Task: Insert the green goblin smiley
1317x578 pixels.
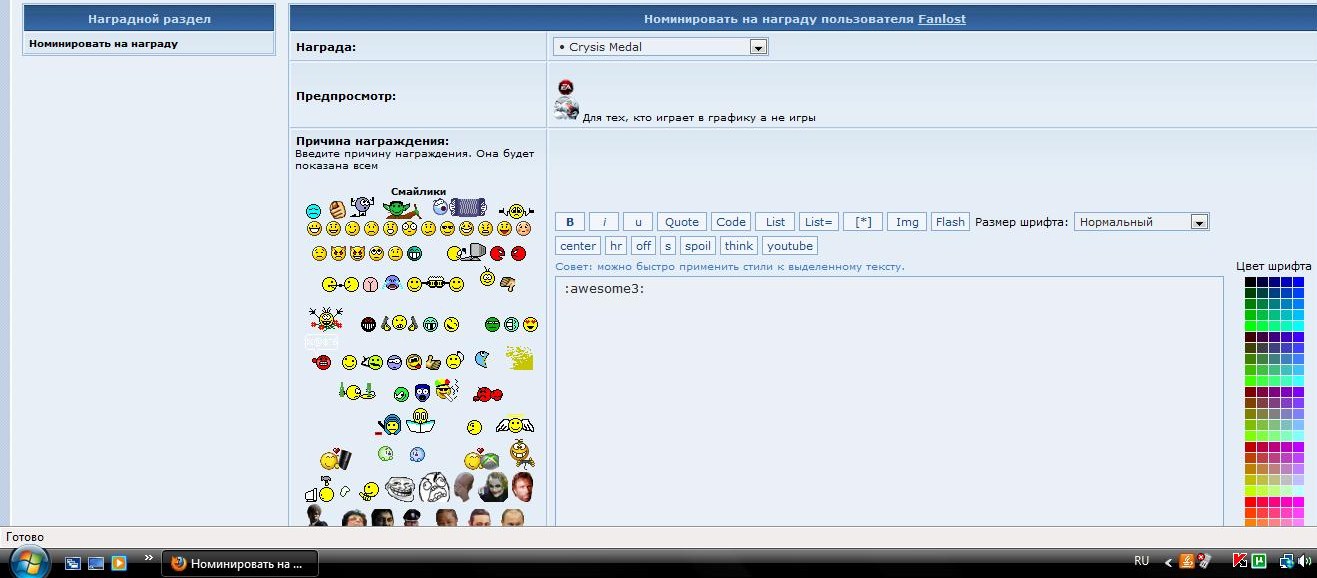Action: (400, 208)
